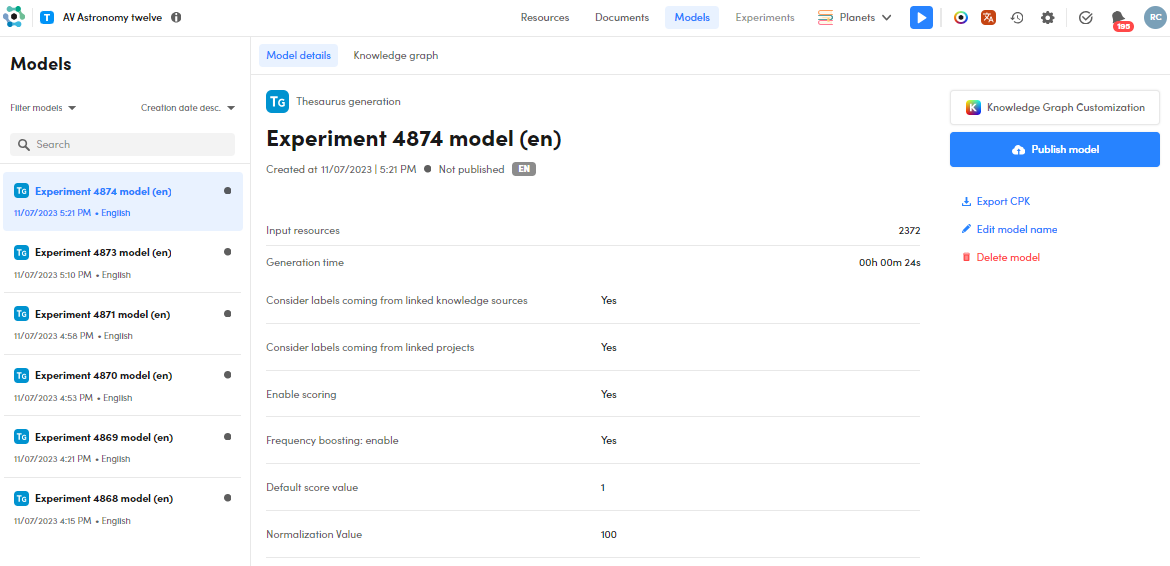Open the settings gear icon

tap(1047, 18)
